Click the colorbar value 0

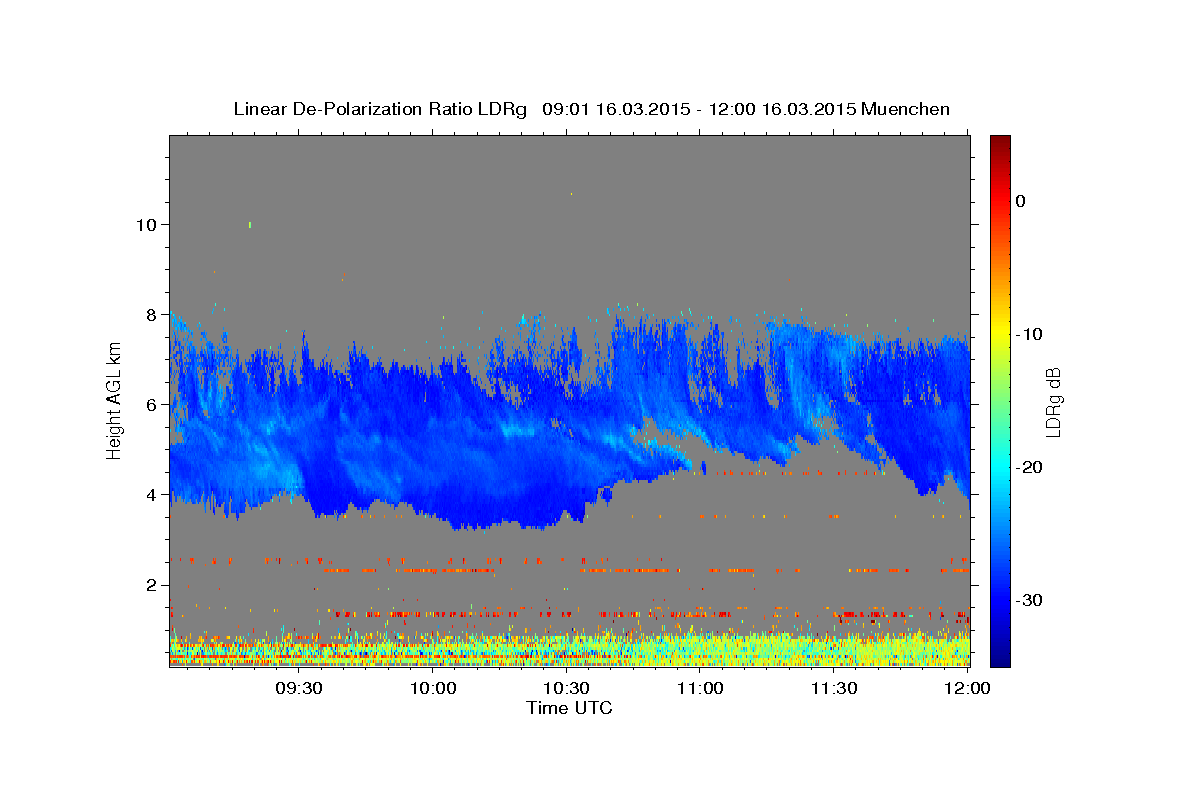click(x=1021, y=201)
